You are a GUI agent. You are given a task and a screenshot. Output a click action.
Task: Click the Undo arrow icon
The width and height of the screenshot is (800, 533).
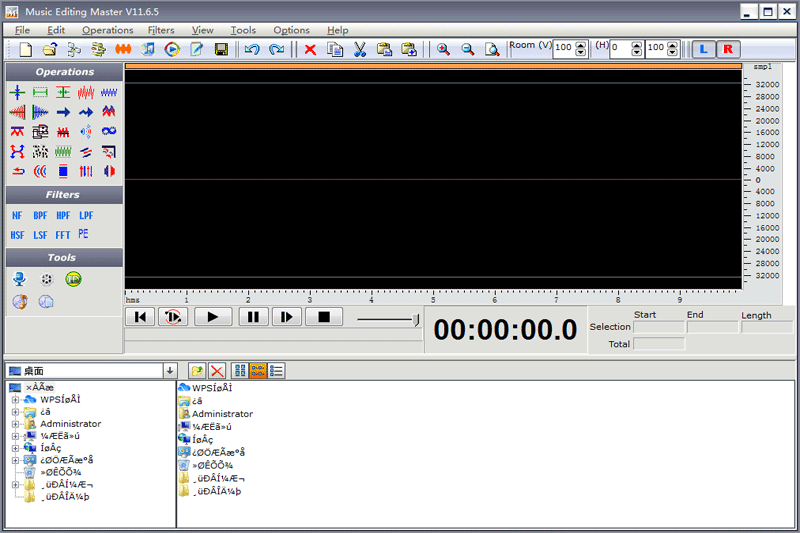point(252,49)
